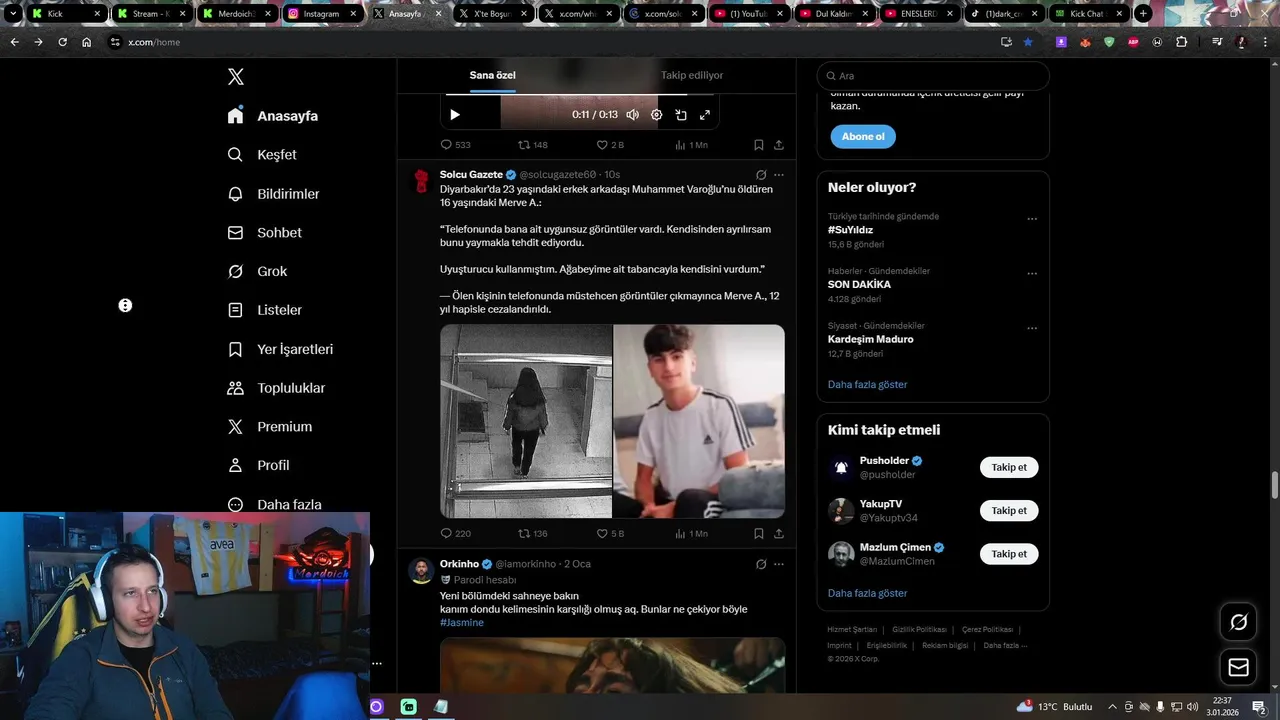This screenshot has width=1280, height=720.
Task: Show more trends via Daha fazla göster
Action: [868, 385]
